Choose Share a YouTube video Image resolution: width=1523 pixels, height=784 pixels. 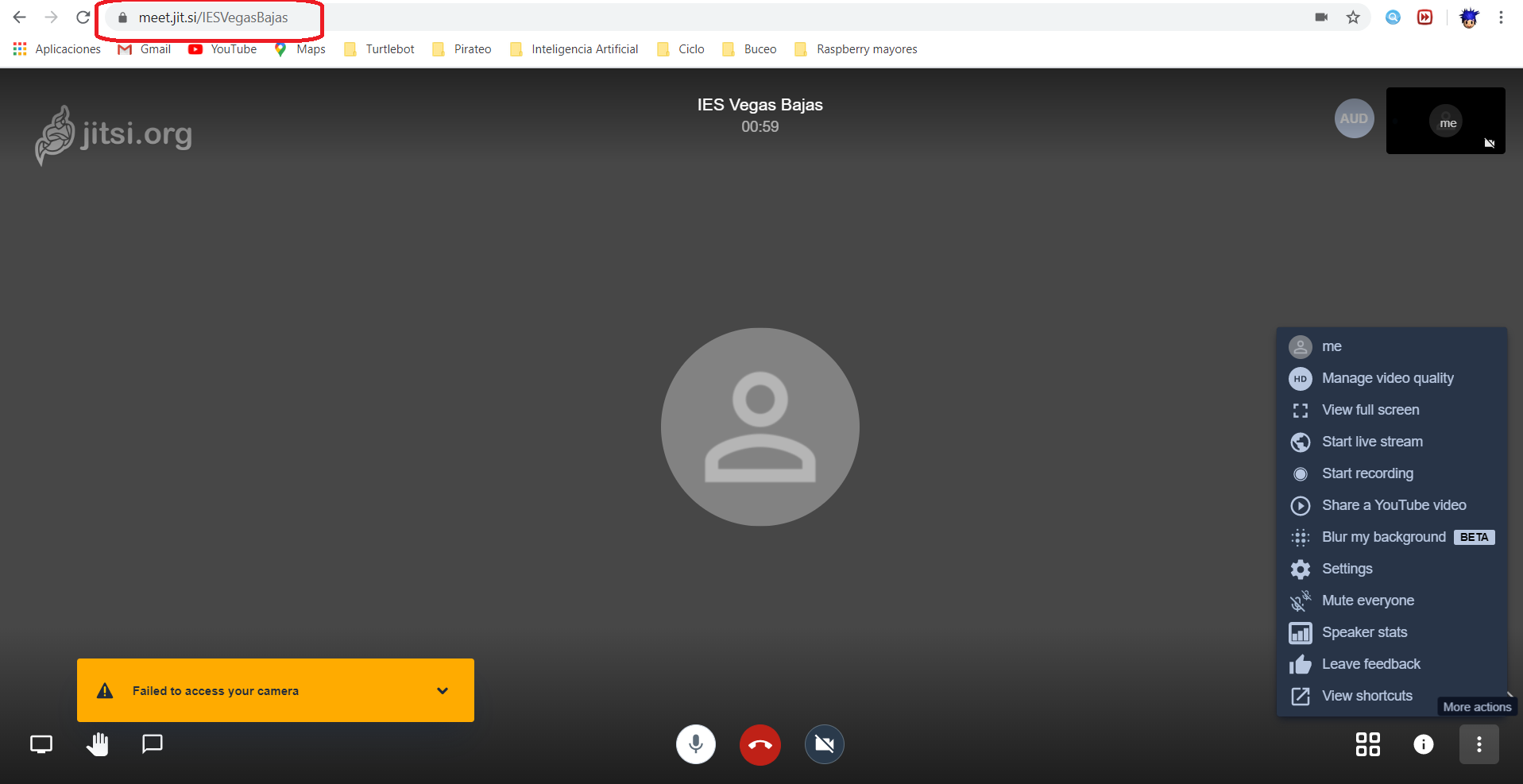[x=1394, y=505]
